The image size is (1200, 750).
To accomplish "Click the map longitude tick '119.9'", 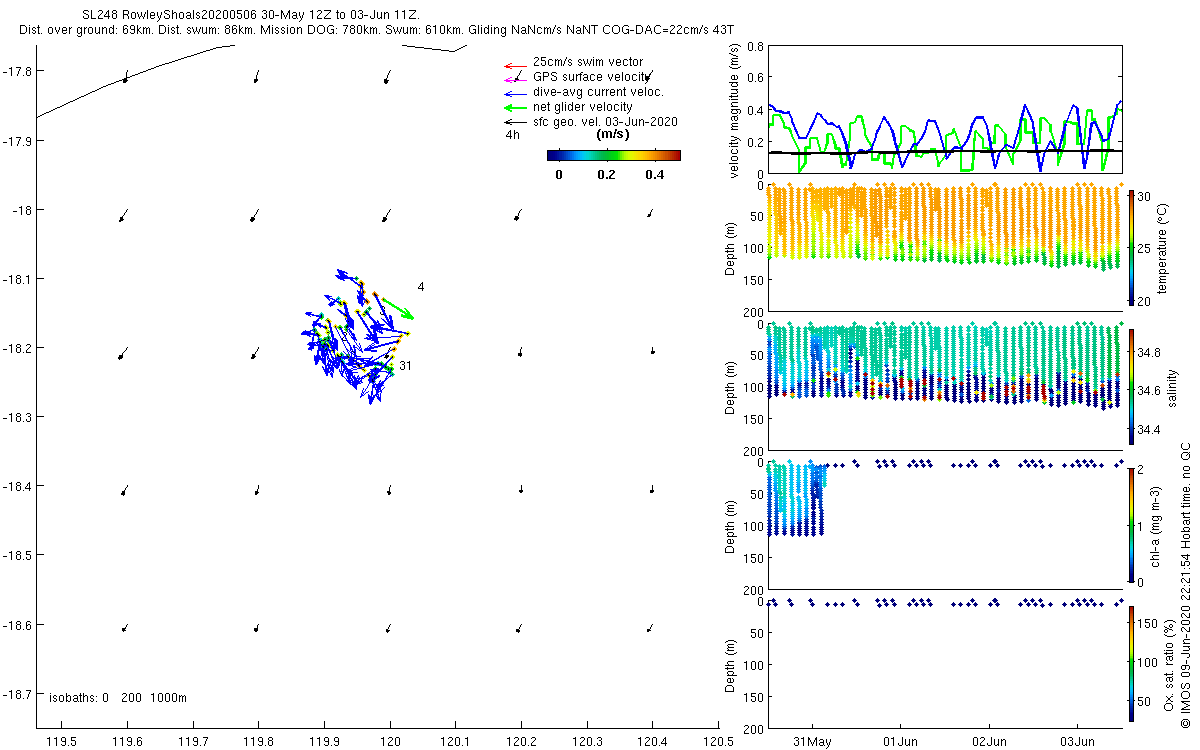I will click(x=324, y=742).
